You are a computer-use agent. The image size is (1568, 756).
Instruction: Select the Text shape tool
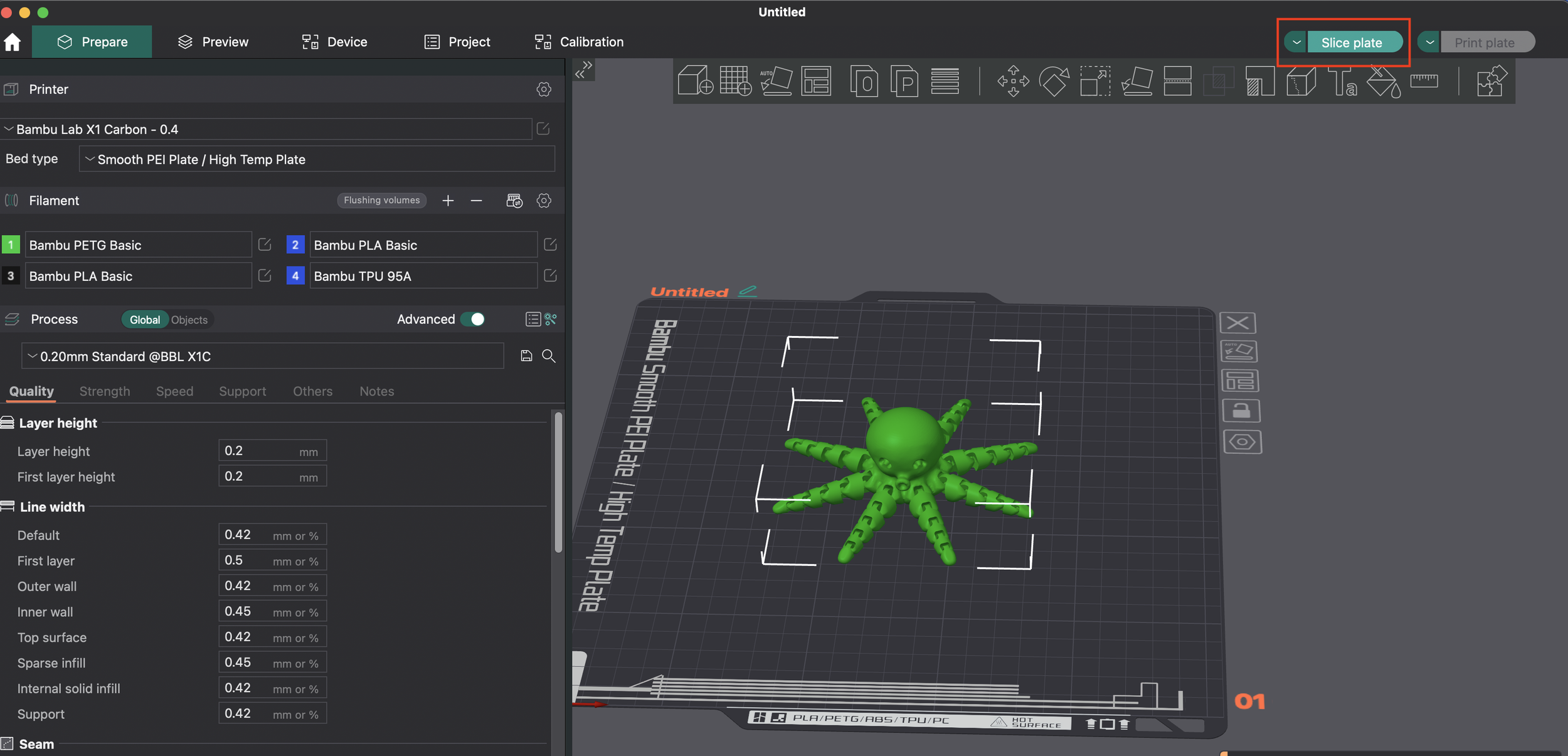1342,81
